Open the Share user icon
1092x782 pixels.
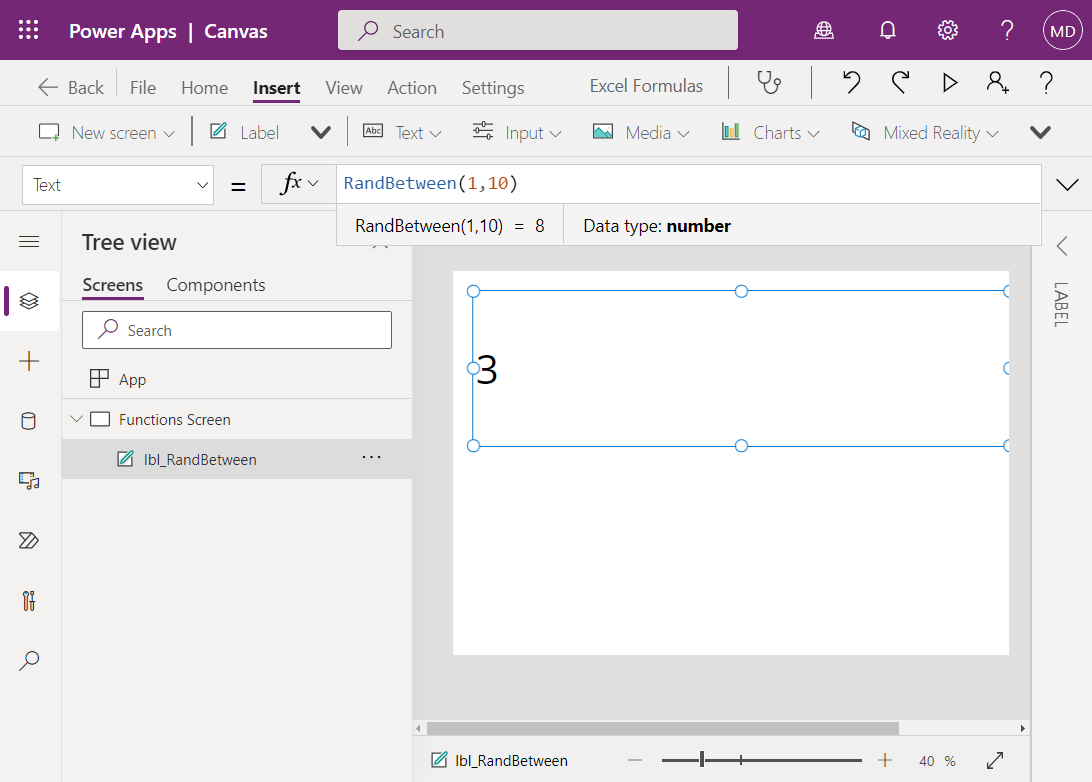pyautogui.click(x=997, y=83)
